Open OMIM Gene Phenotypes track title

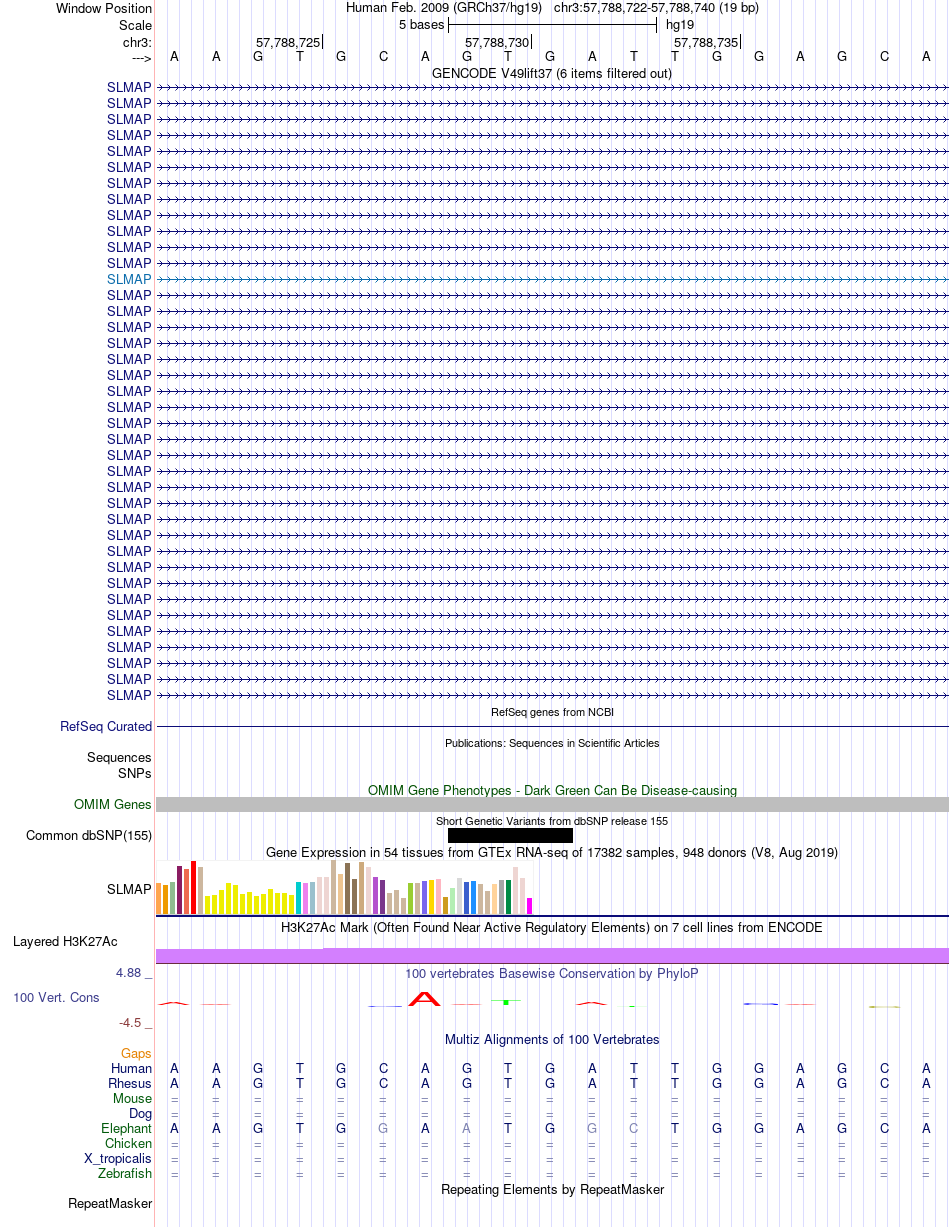[552, 791]
